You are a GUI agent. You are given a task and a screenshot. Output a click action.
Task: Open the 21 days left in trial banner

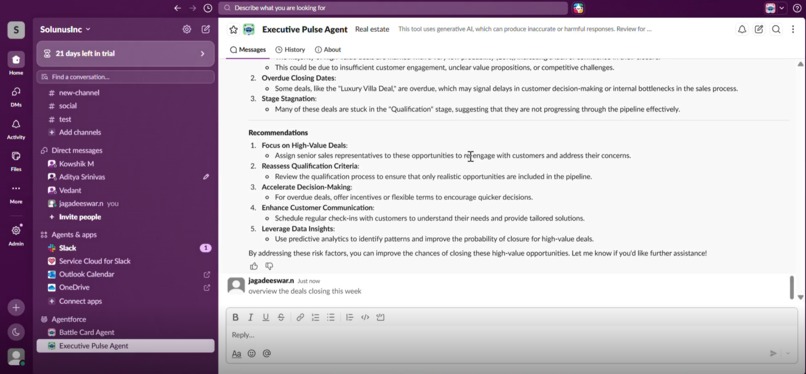125,53
